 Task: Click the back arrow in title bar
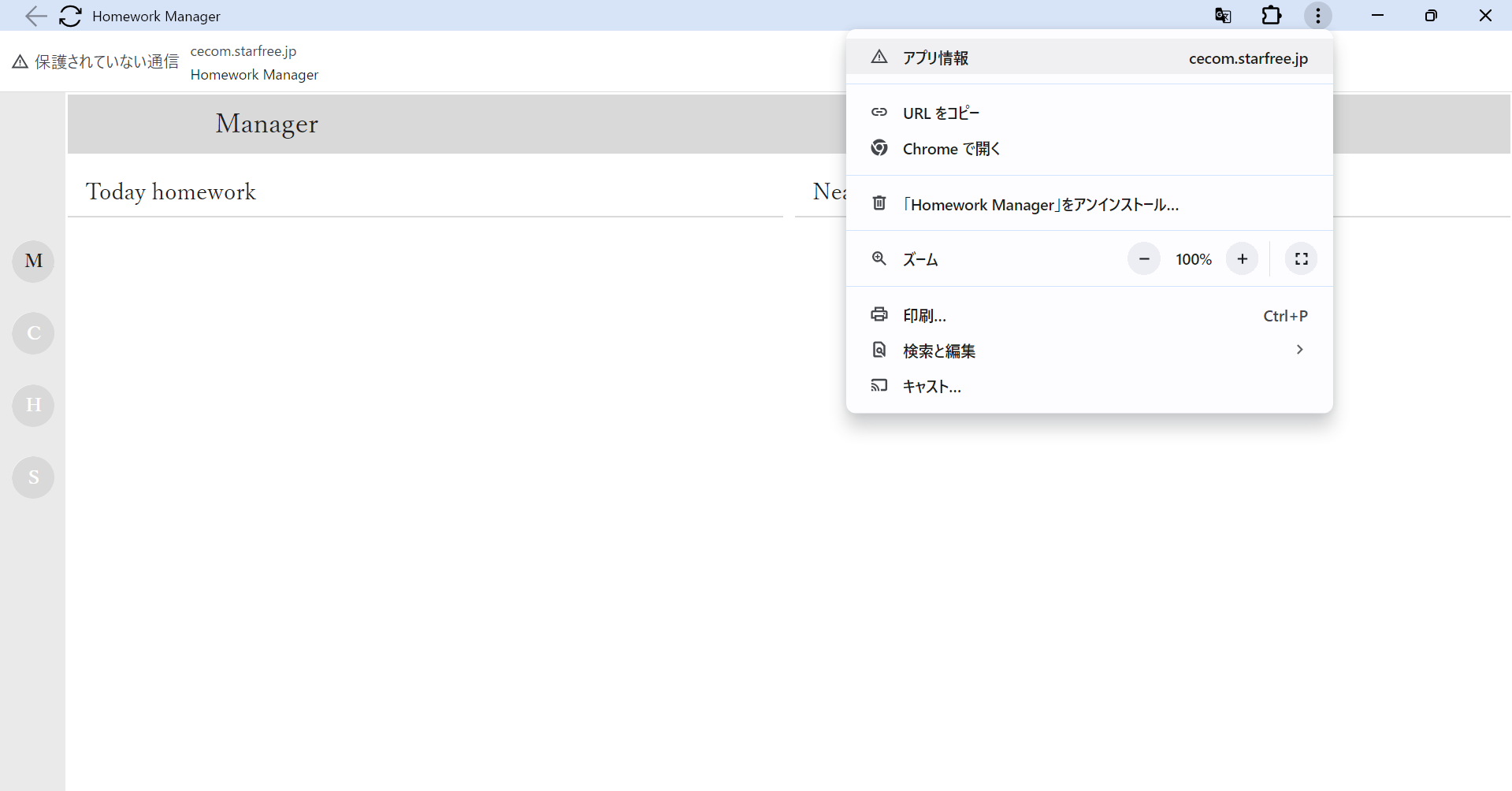click(35, 16)
